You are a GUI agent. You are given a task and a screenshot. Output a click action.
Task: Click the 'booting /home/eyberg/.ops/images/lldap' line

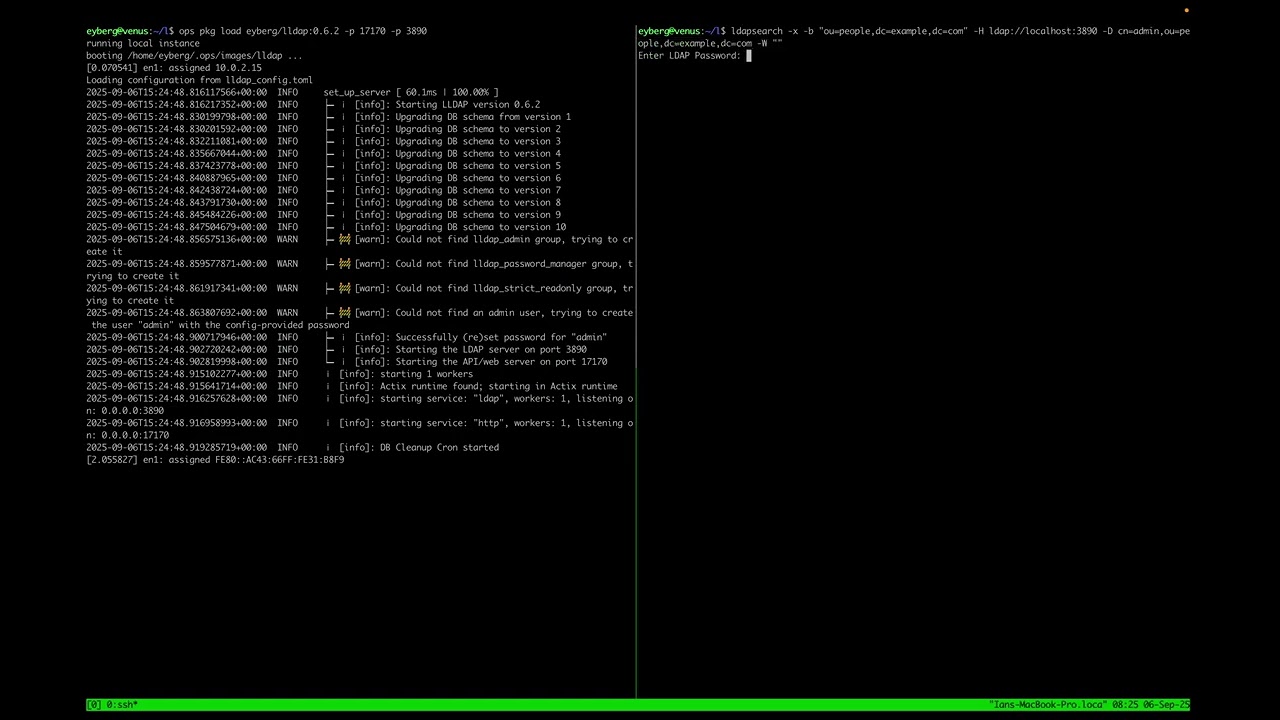tap(194, 56)
